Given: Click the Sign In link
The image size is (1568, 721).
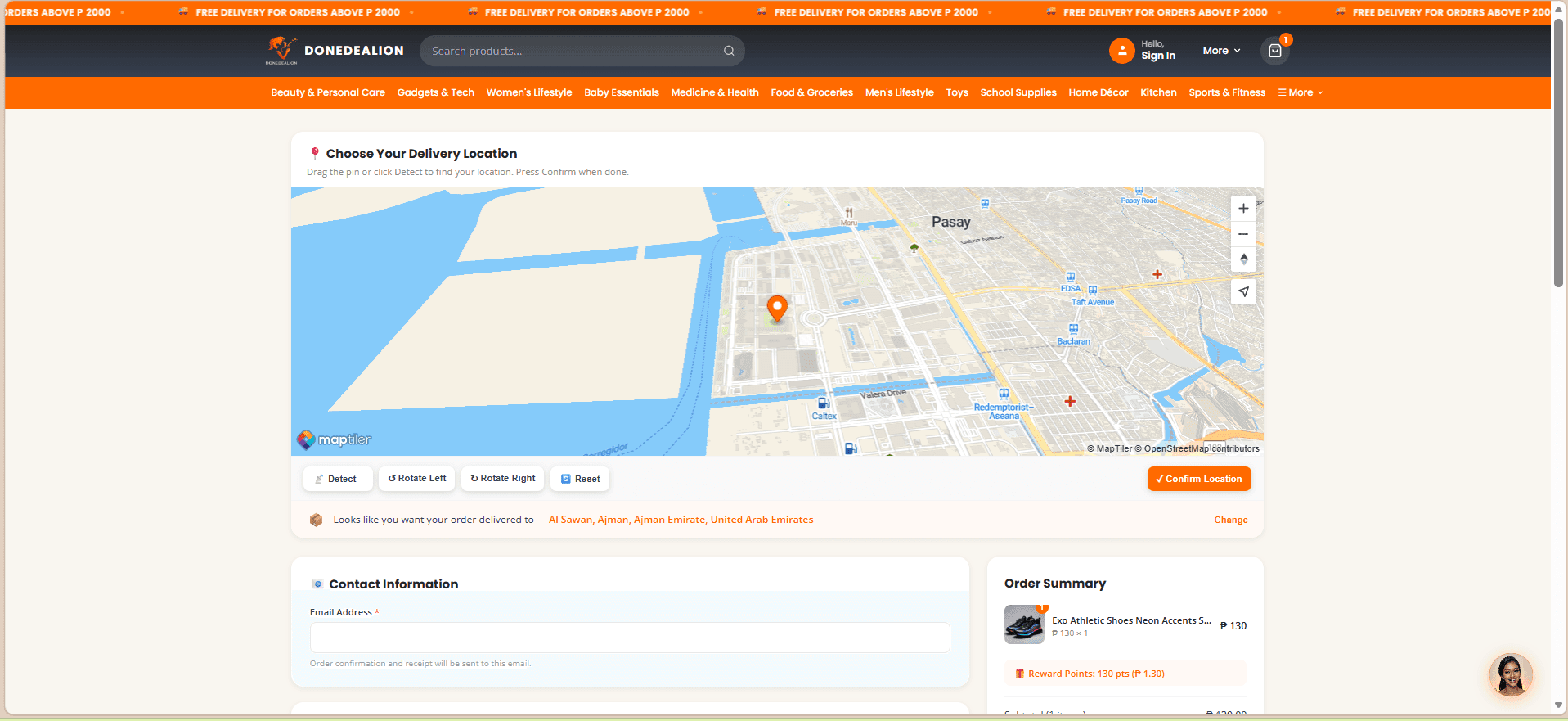Looking at the screenshot, I should click(x=1158, y=56).
